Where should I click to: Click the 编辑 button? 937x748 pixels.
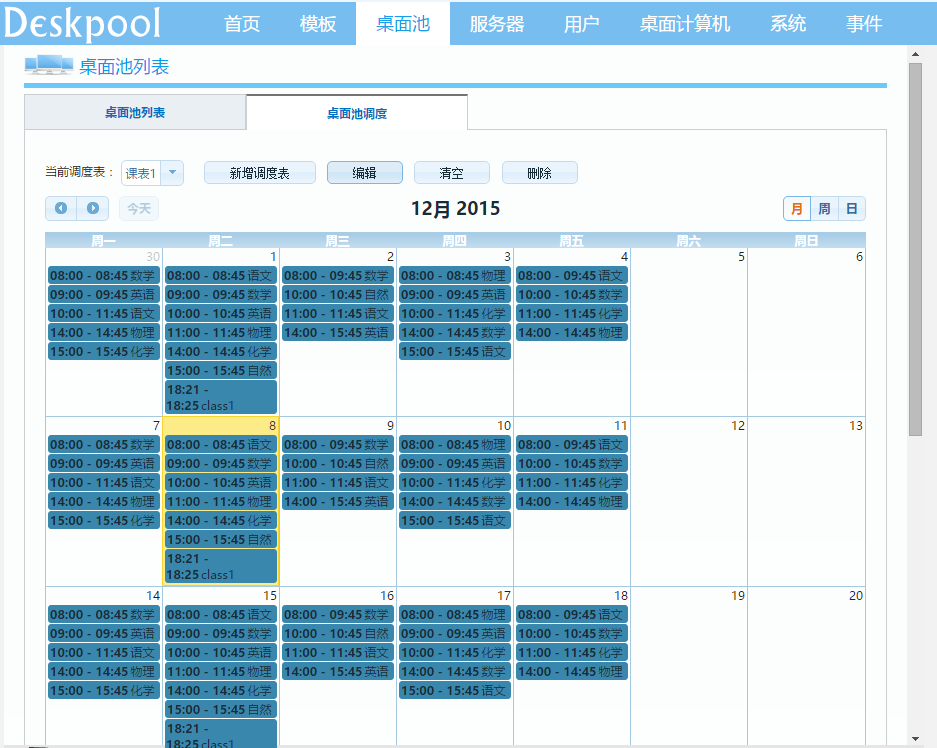tap(365, 173)
